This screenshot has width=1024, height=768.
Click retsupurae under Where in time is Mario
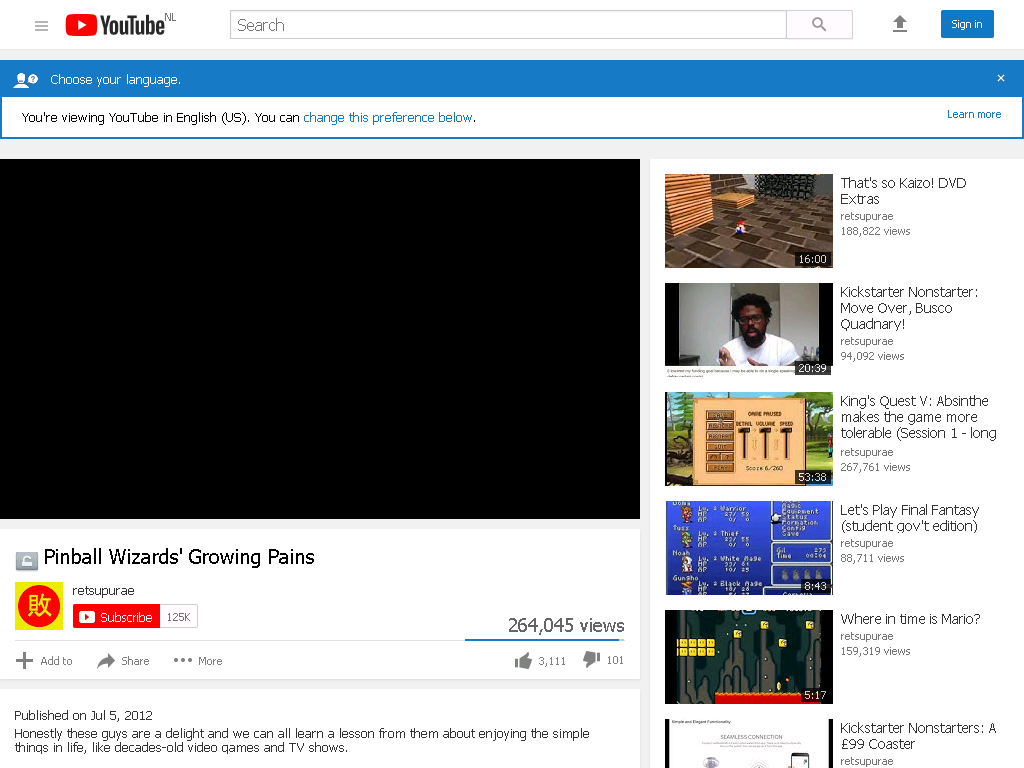pyautogui.click(x=867, y=636)
